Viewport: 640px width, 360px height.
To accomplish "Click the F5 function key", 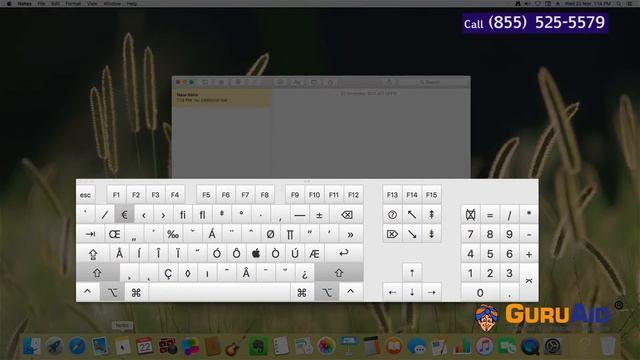I will (206, 195).
